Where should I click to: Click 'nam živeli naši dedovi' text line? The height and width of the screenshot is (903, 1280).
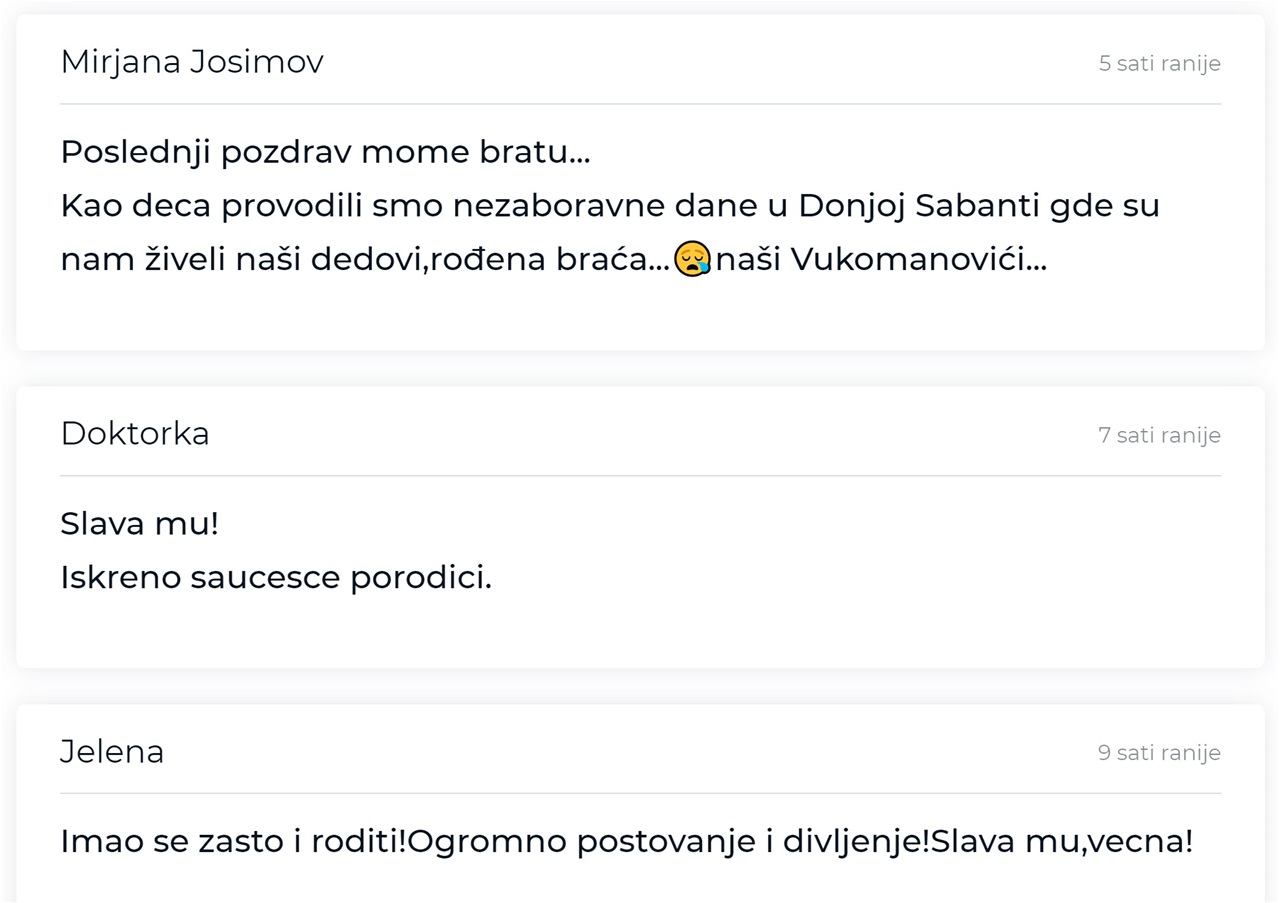pos(553,260)
